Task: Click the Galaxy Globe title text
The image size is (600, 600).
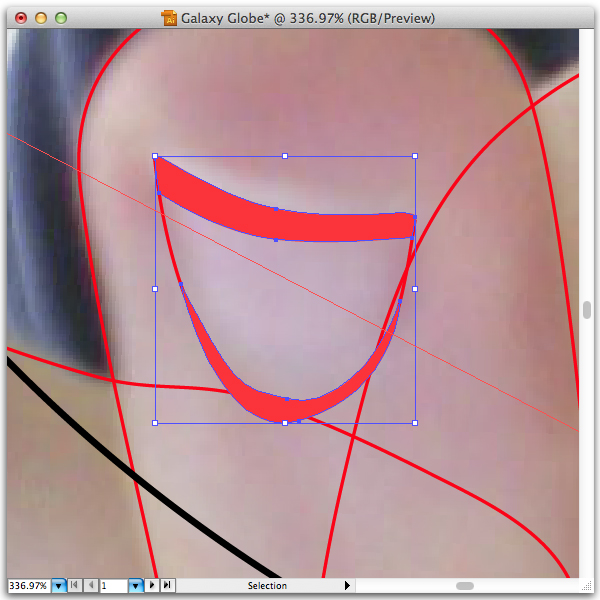Action: 308,18
